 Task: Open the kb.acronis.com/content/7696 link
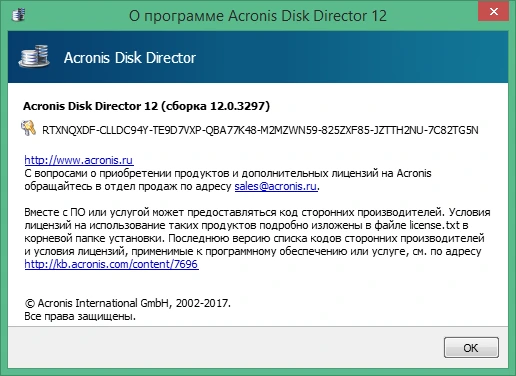point(111,264)
